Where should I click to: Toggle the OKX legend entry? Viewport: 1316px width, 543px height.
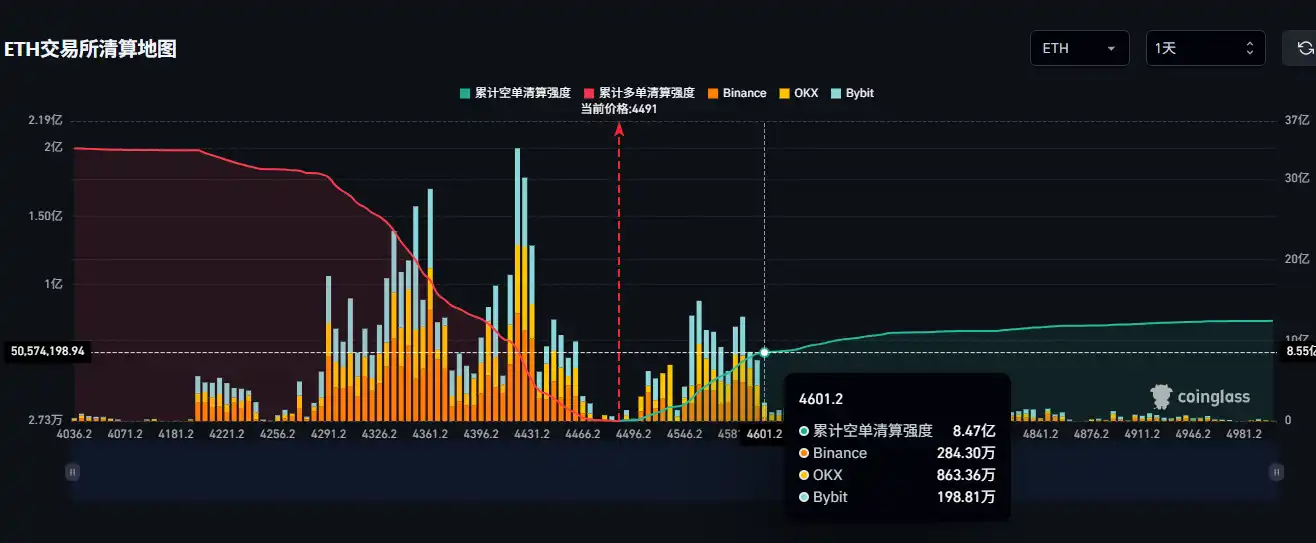tap(806, 93)
